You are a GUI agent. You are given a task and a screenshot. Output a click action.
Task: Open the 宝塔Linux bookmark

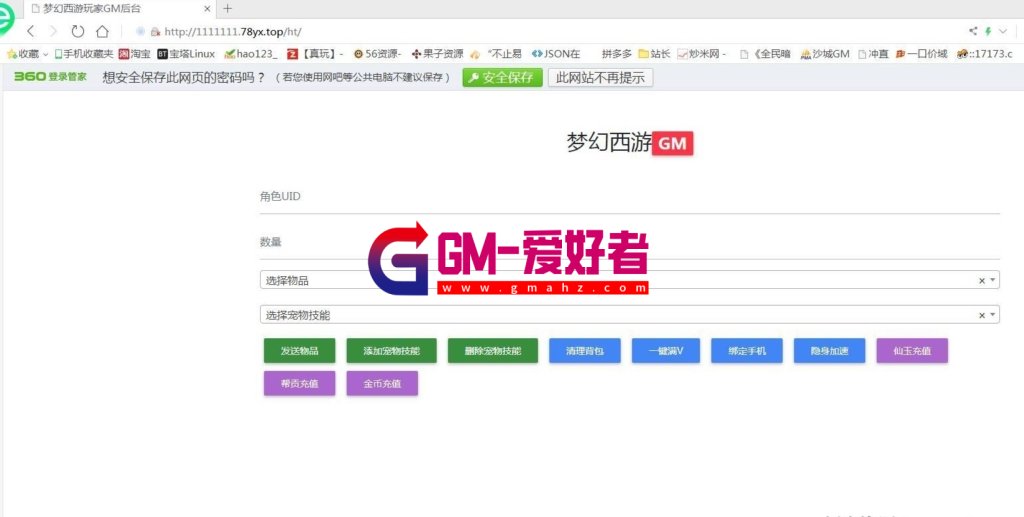[186, 54]
